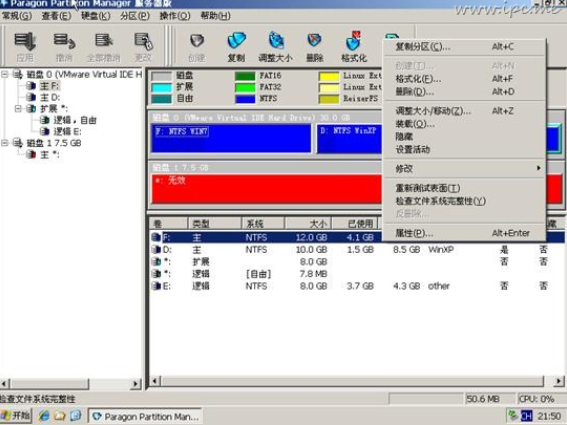567x425 pixels.
Task: Sort by the 系统 column header
Action: click(263, 224)
